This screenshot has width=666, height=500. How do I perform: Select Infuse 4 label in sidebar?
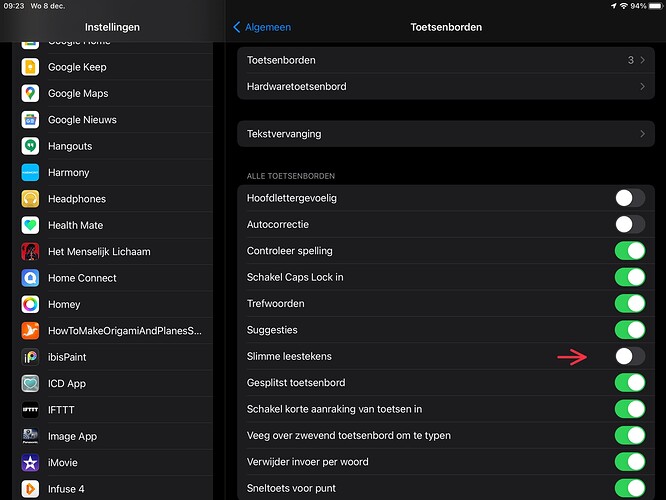[x=66, y=489]
